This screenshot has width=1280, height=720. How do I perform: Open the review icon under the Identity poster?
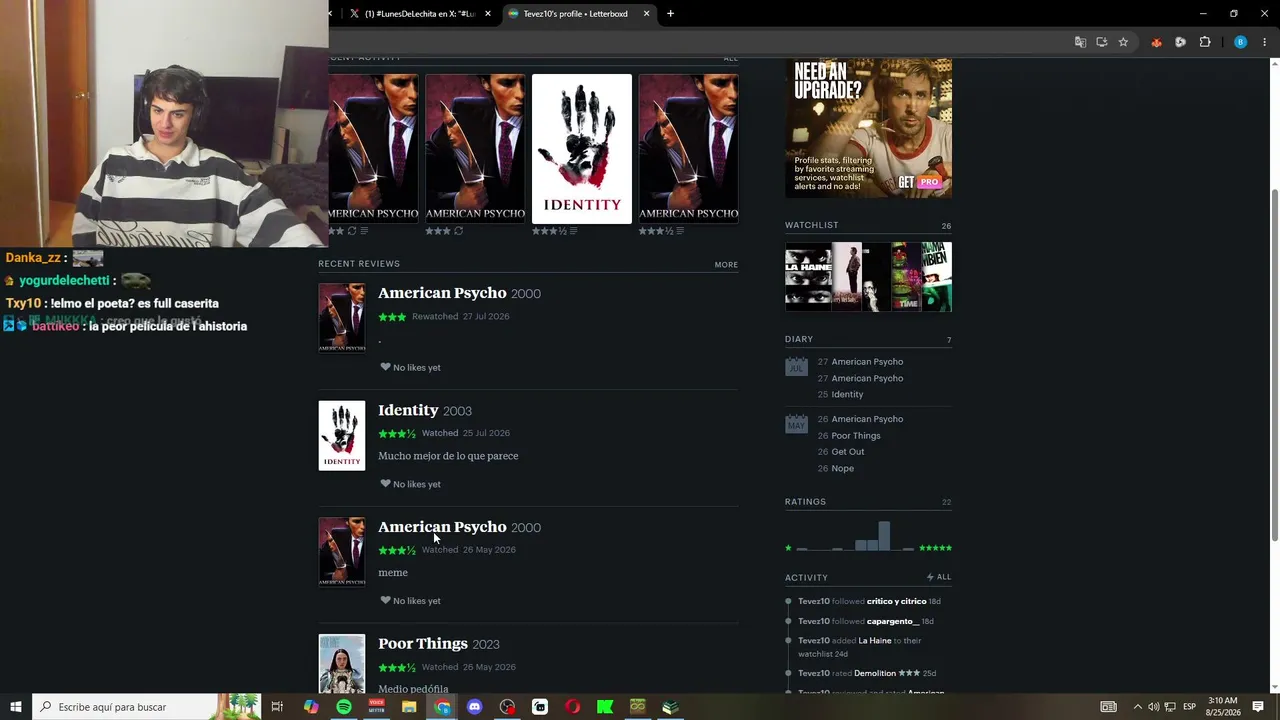click(575, 231)
